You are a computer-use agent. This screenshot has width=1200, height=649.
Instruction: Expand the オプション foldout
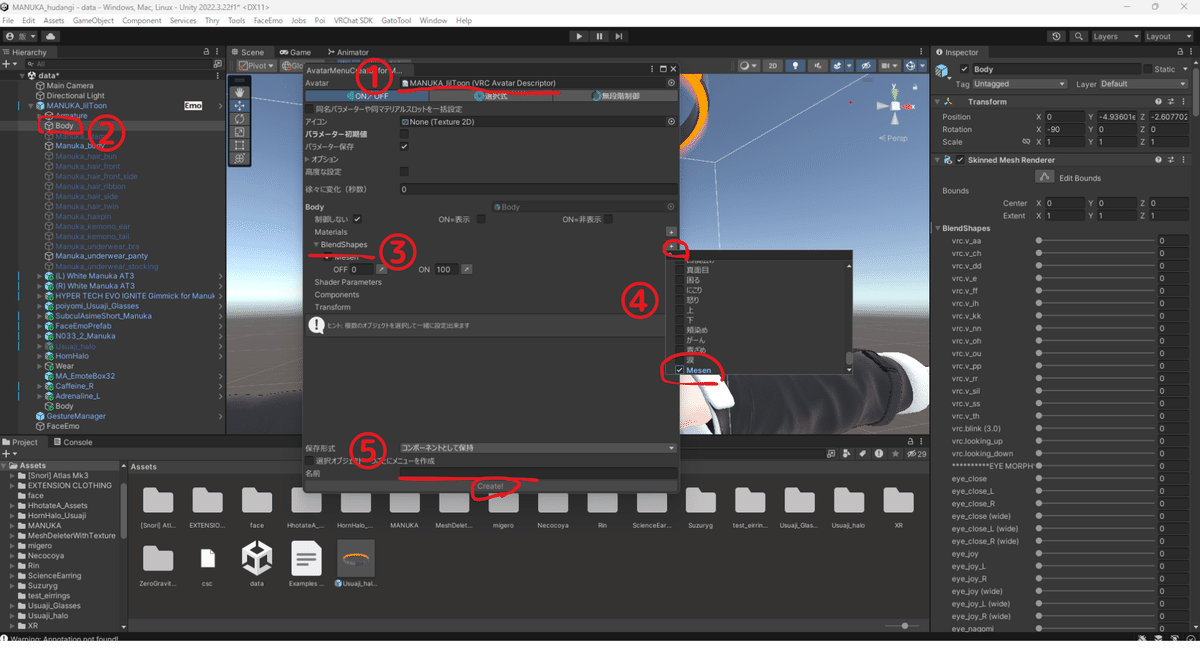click(308, 159)
